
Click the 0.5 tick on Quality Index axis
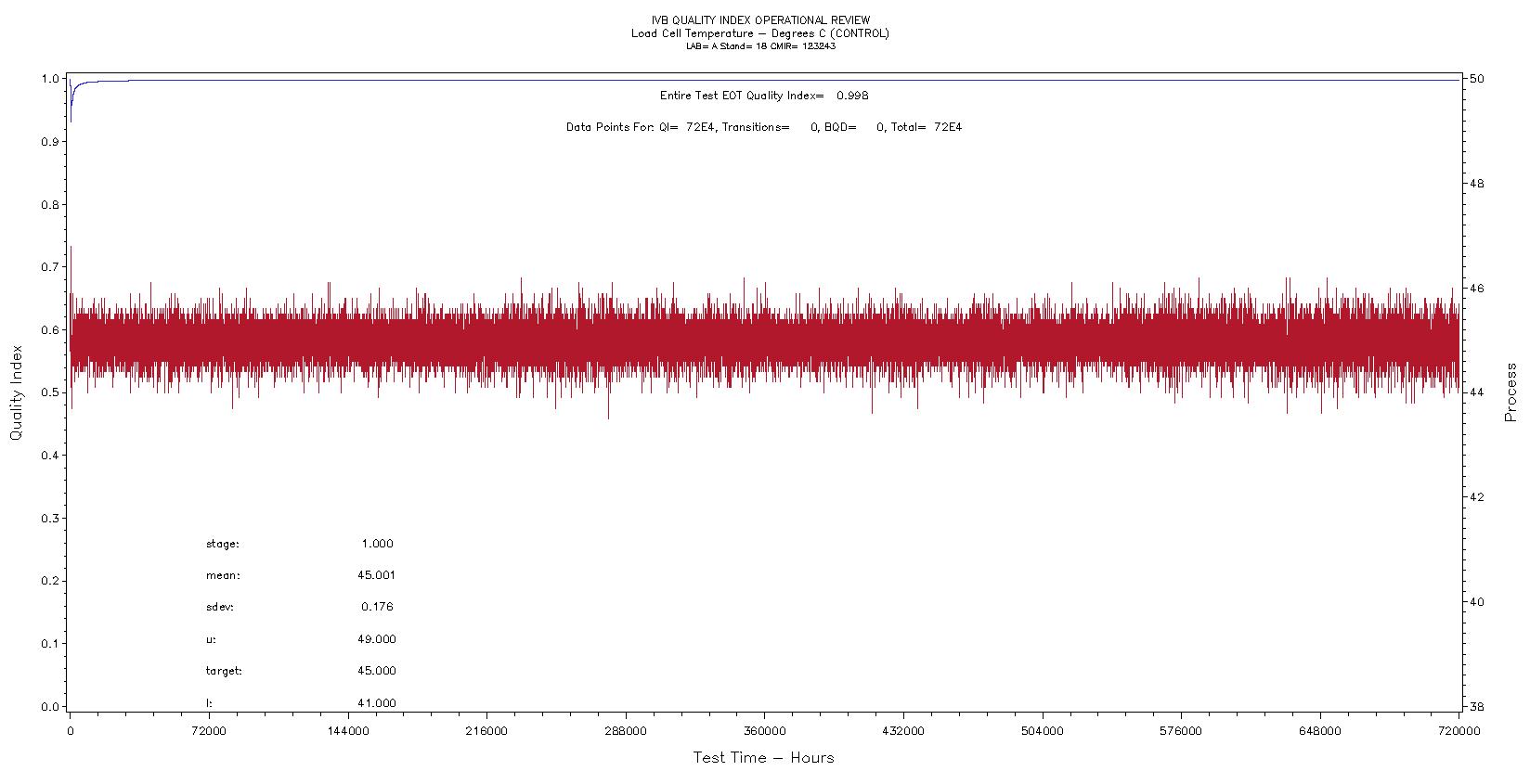pos(52,392)
